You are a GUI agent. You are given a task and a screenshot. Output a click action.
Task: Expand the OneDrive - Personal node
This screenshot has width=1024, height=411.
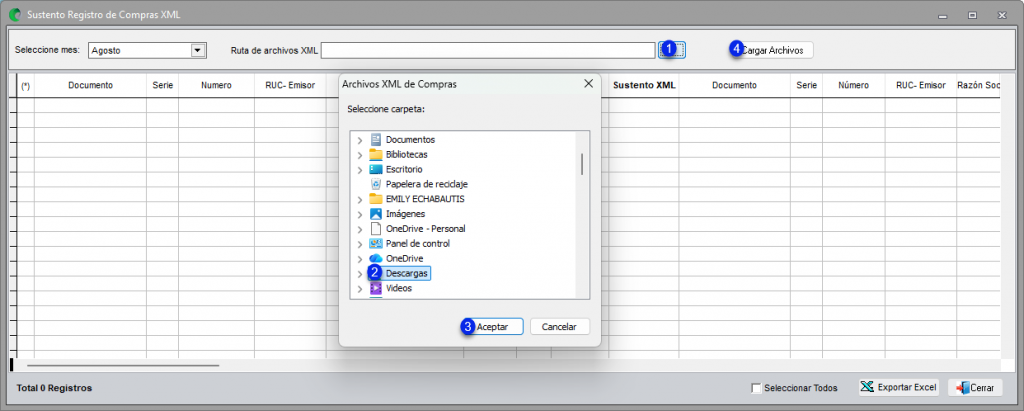359,229
